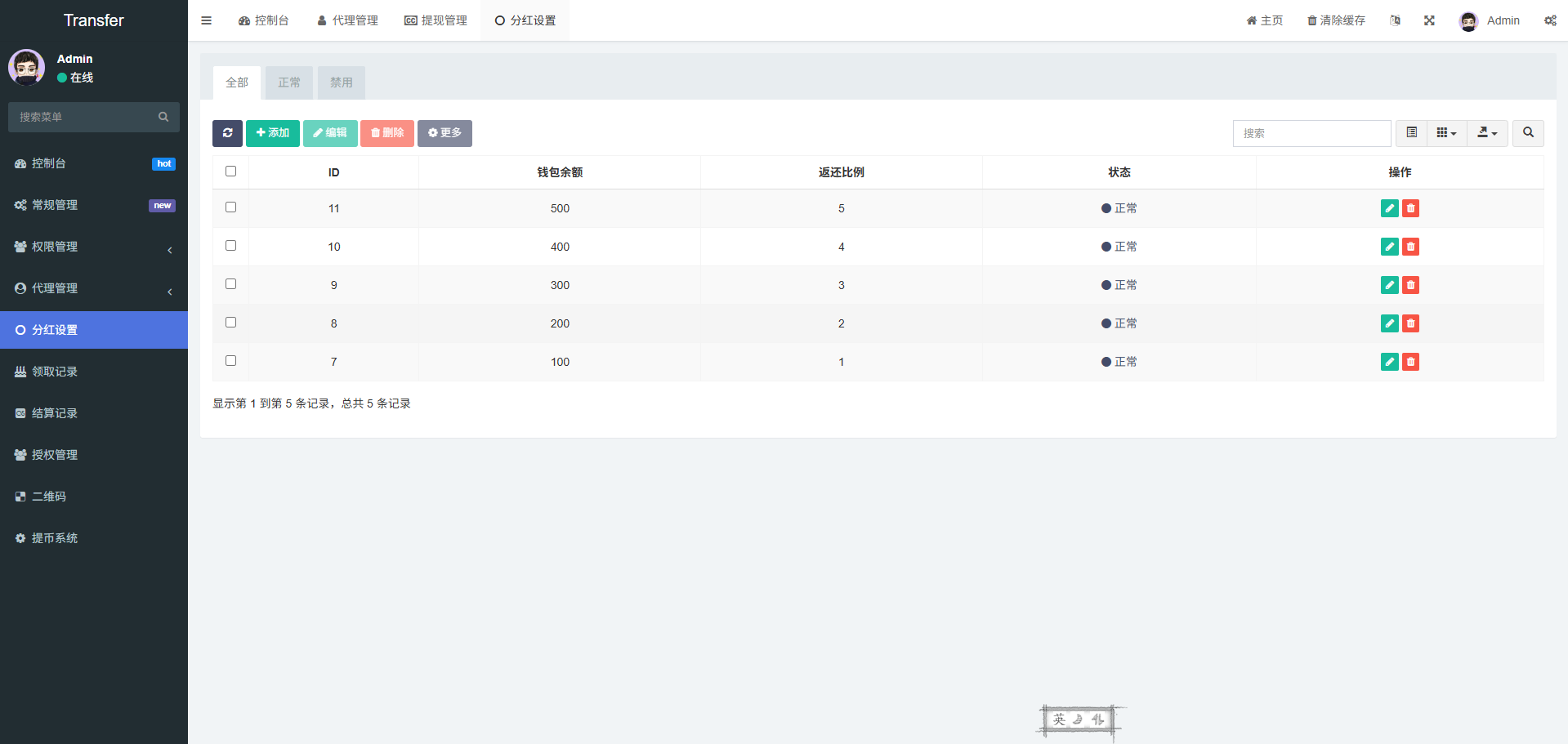The image size is (1568, 744).
Task: Click the 更多 button above the table
Action: pos(444,133)
